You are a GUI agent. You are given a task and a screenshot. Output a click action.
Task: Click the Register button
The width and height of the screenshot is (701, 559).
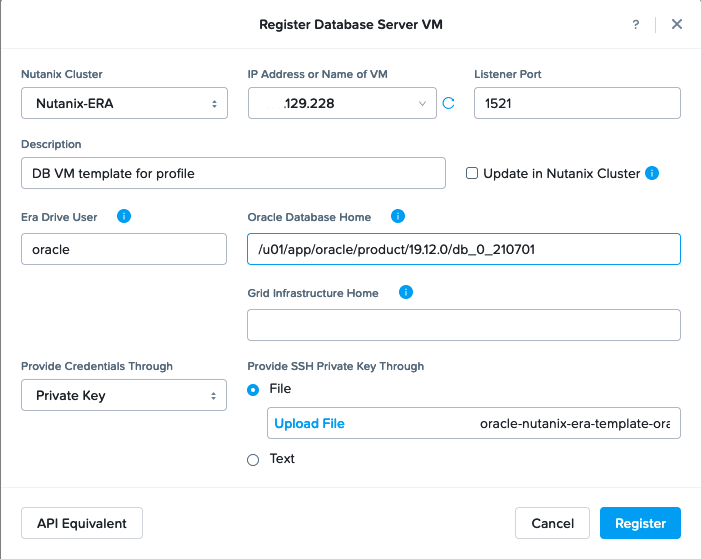640,523
